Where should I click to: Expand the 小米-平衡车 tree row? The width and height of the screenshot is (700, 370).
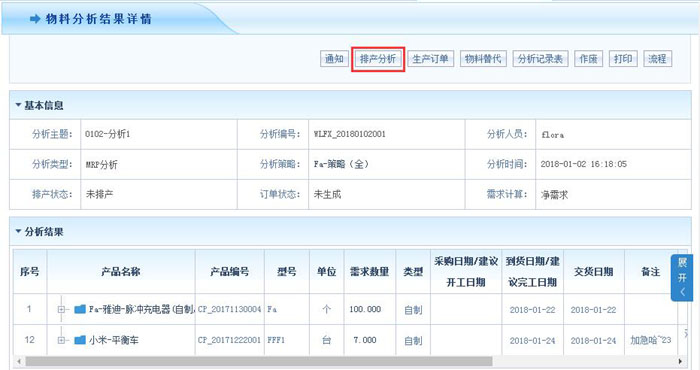61,340
